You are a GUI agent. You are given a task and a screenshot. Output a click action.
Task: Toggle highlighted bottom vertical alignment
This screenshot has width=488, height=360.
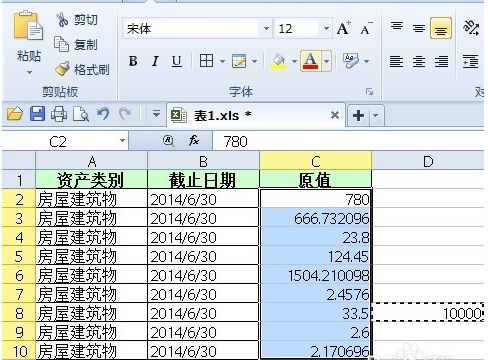tap(441, 28)
